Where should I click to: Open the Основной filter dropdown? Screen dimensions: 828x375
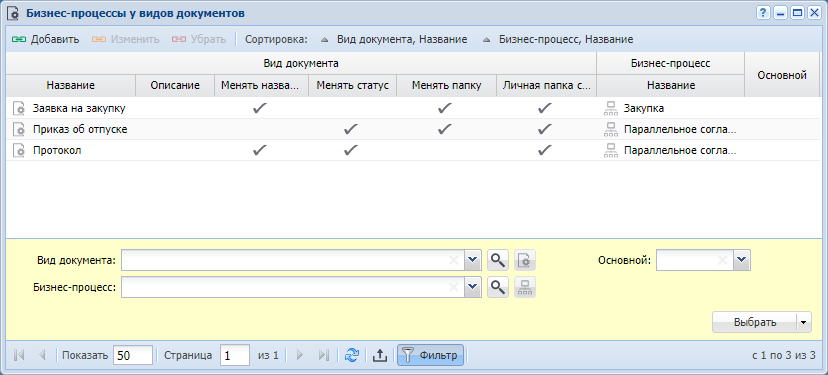(x=742, y=260)
